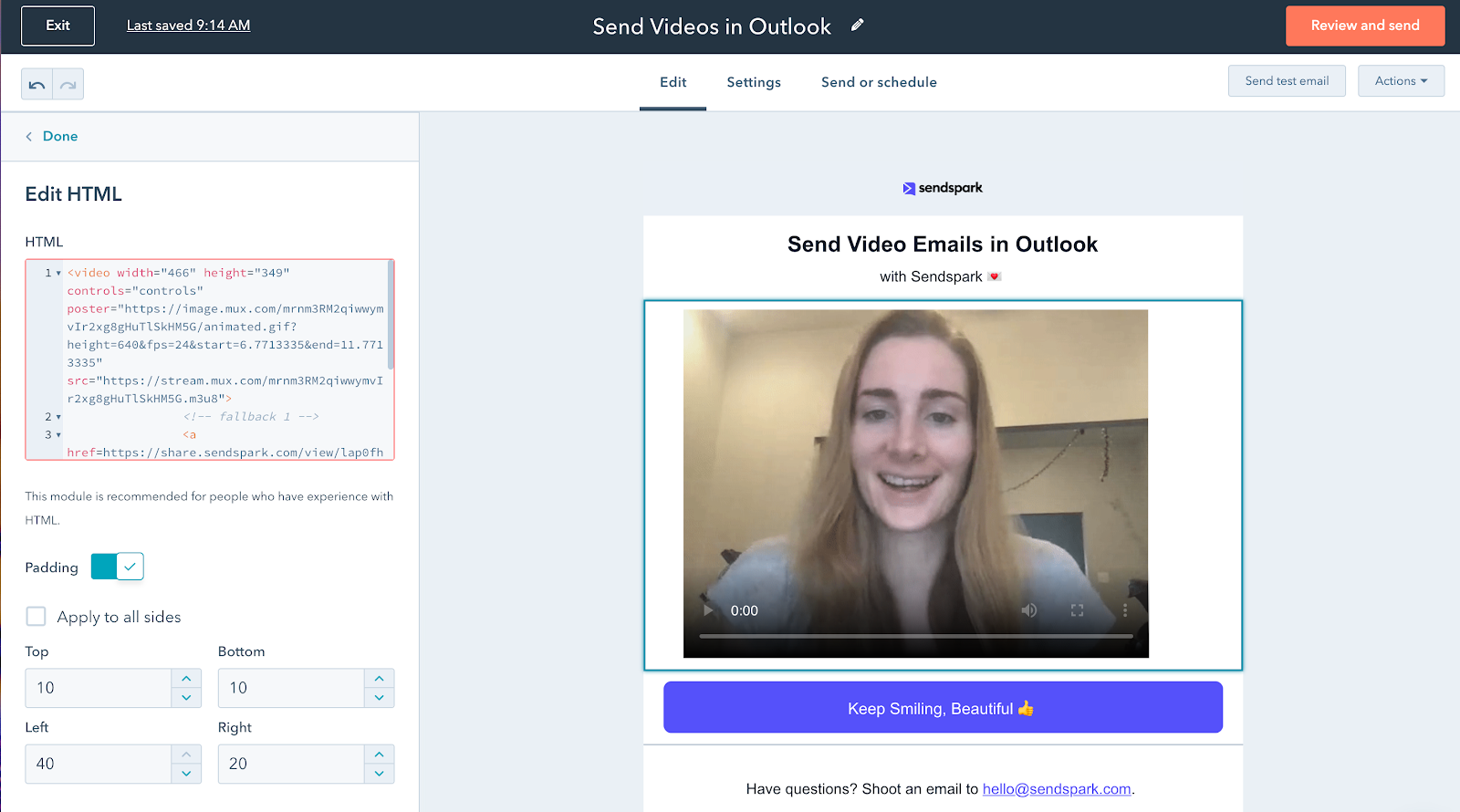The height and width of the screenshot is (812, 1460).
Task: Open the Actions dropdown menu
Action: click(x=1401, y=81)
